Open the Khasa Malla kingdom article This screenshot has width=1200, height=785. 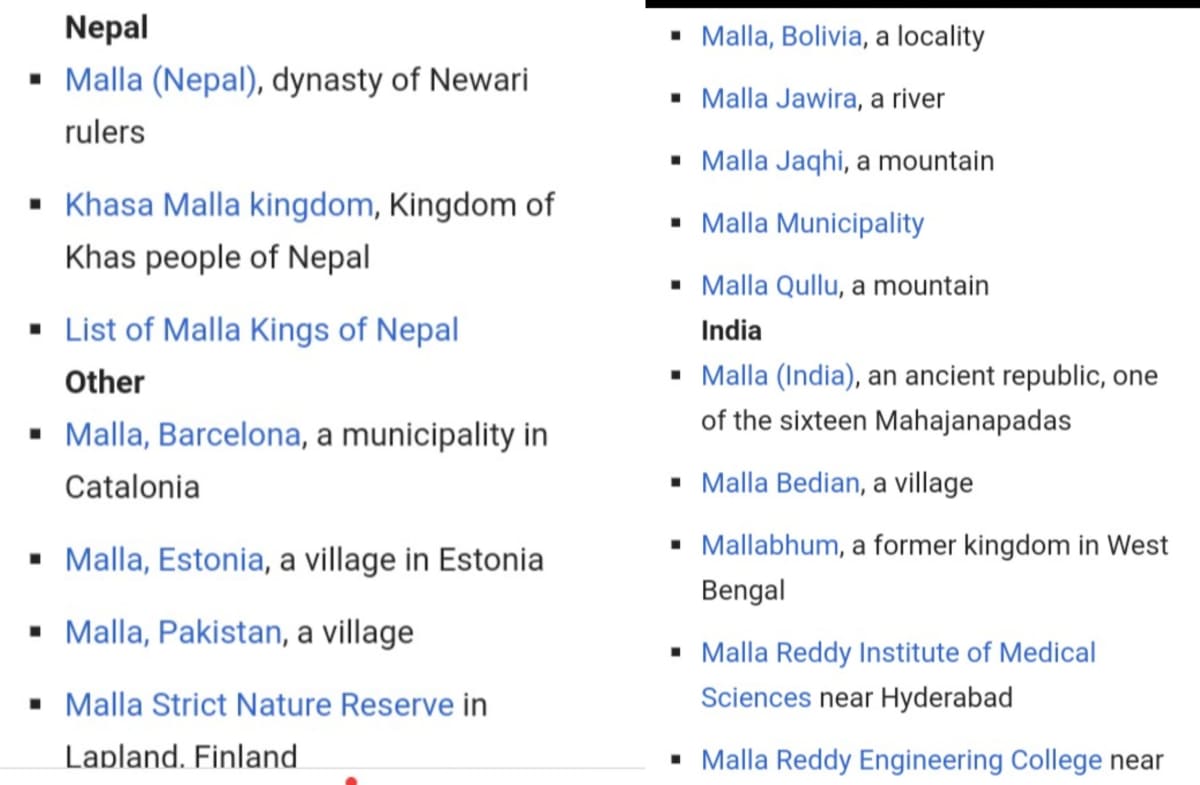pos(219,205)
